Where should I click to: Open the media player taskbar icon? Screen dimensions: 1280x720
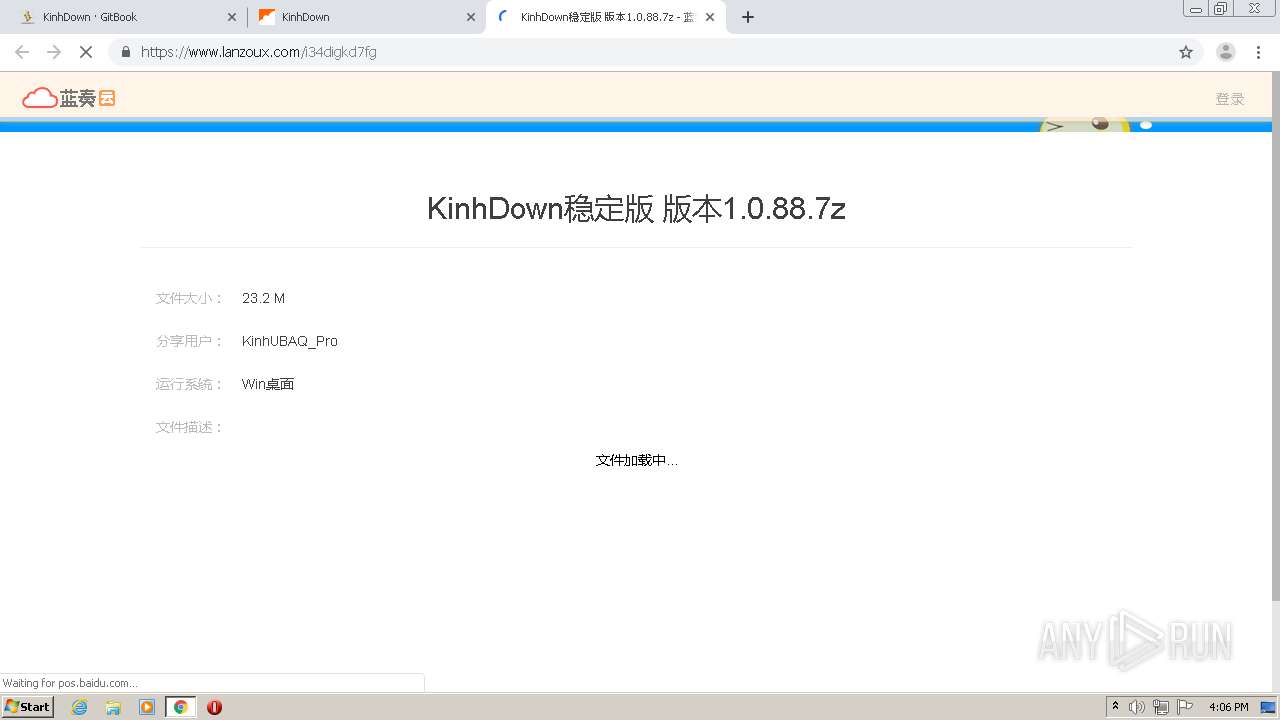pyautogui.click(x=147, y=707)
